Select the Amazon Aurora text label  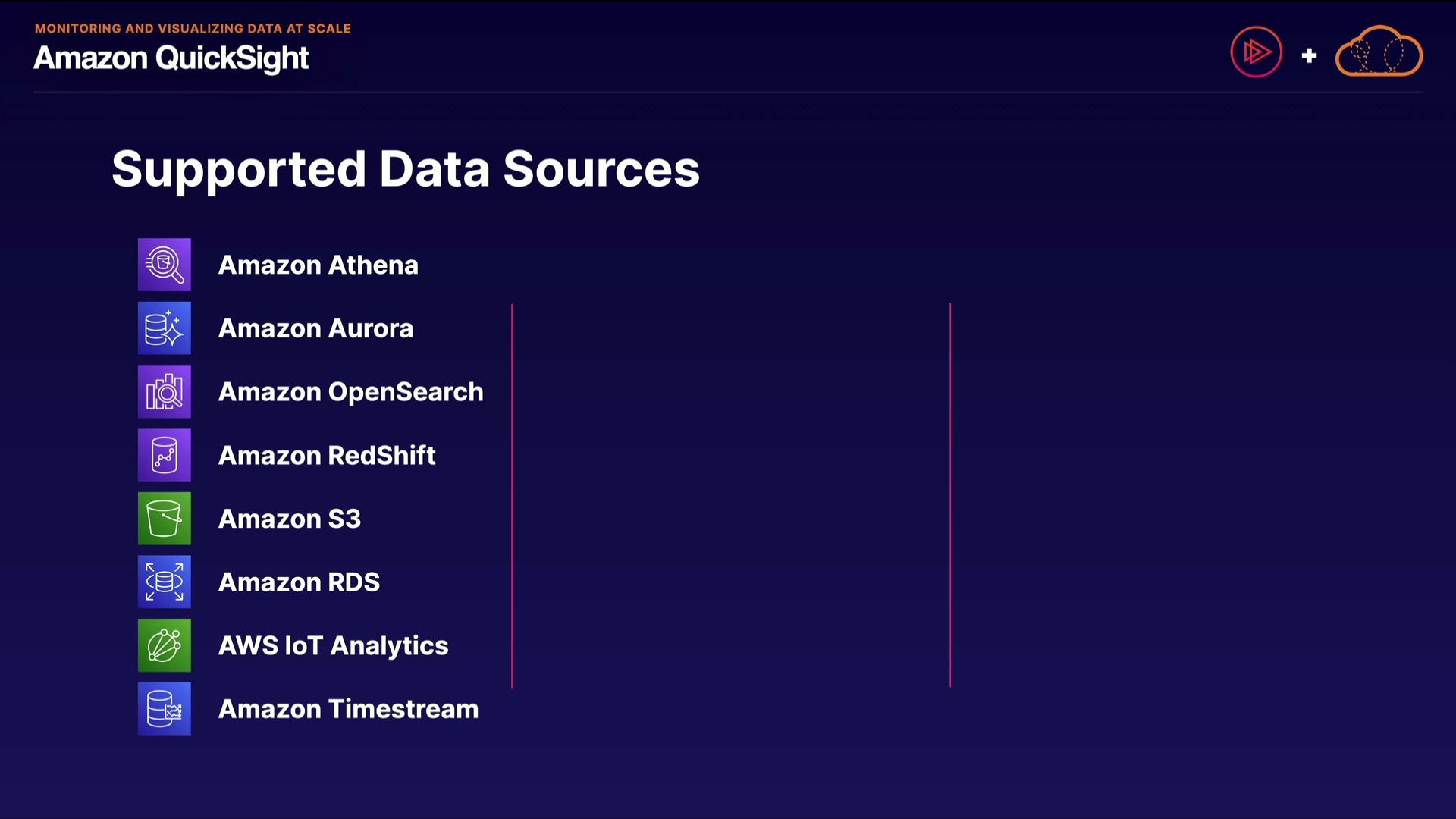tap(315, 328)
